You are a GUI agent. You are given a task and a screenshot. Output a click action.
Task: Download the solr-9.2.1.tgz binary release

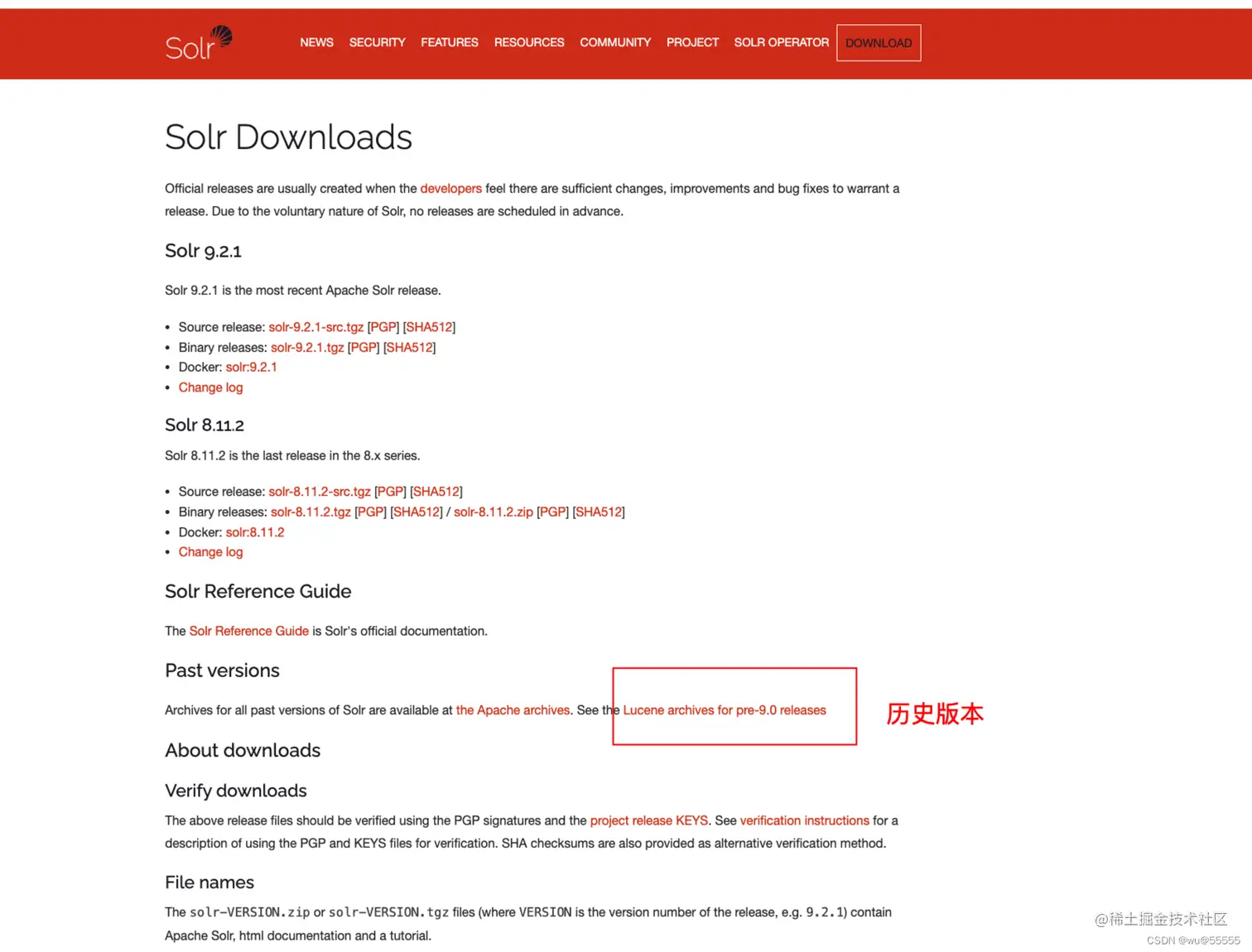[307, 348]
